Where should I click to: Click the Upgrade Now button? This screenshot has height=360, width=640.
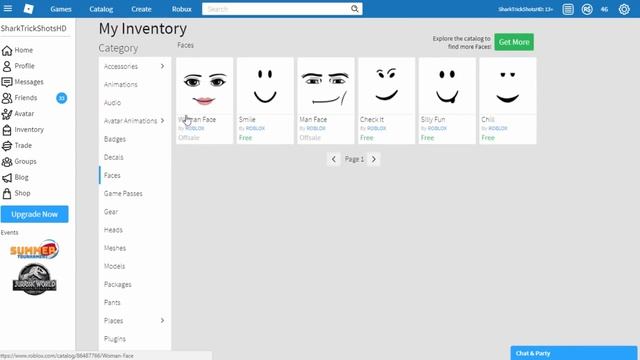click(x=35, y=214)
